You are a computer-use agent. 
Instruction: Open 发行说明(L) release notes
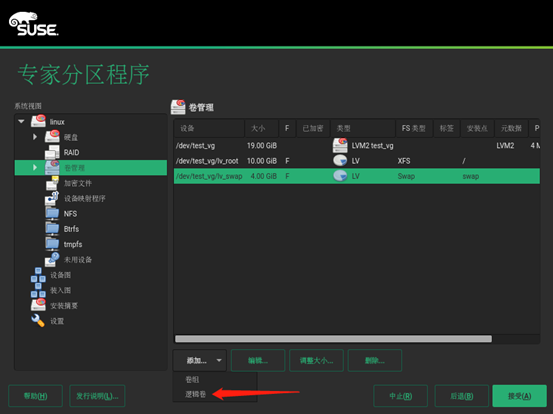pos(97,396)
